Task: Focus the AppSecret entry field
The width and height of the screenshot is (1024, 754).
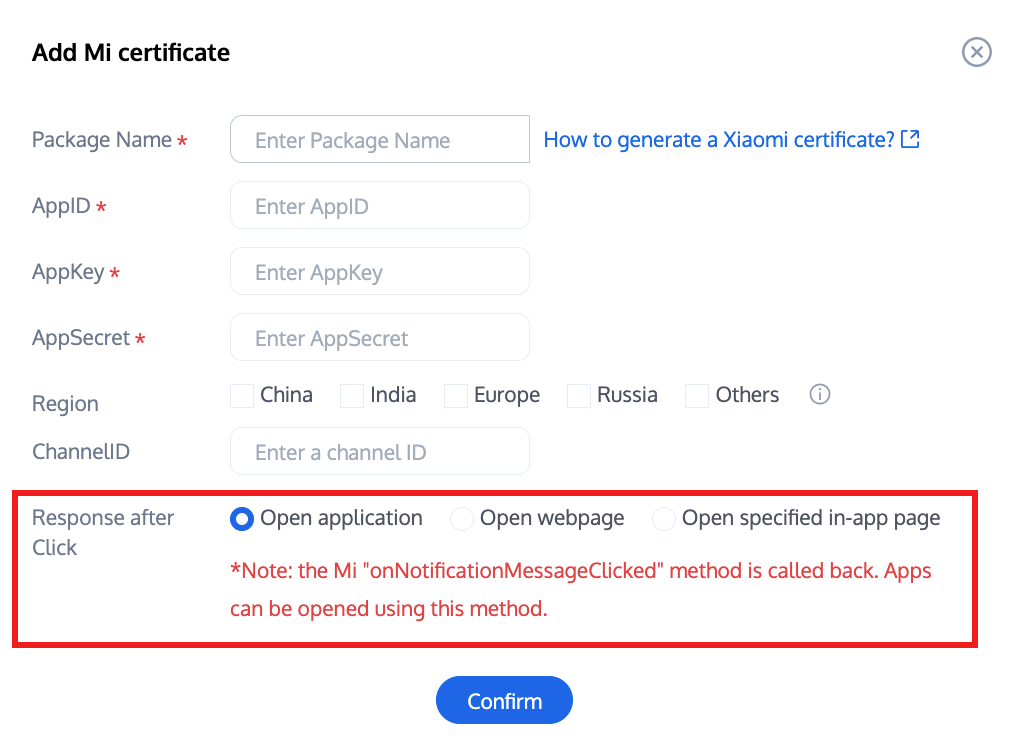Action: tap(379, 338)
